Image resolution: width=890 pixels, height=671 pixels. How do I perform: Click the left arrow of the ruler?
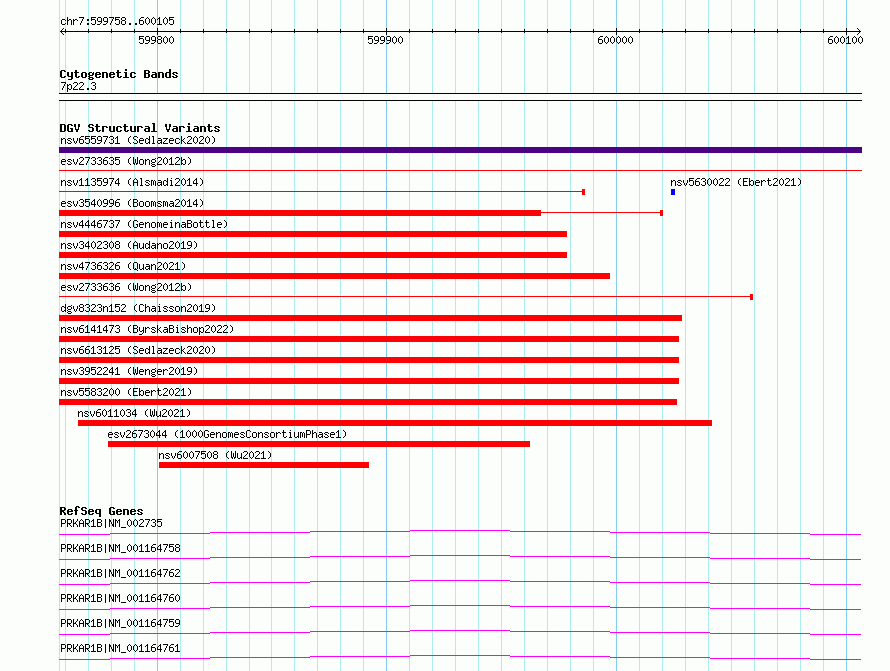tap(63, 31)
